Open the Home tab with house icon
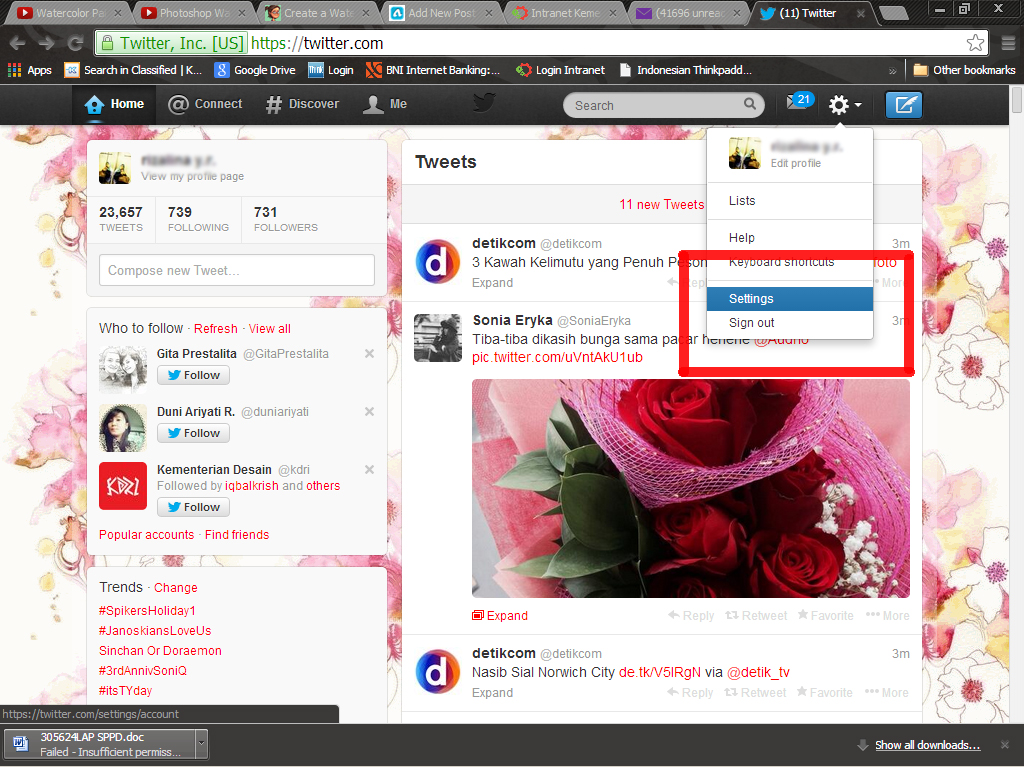 (x=114, y=104)
